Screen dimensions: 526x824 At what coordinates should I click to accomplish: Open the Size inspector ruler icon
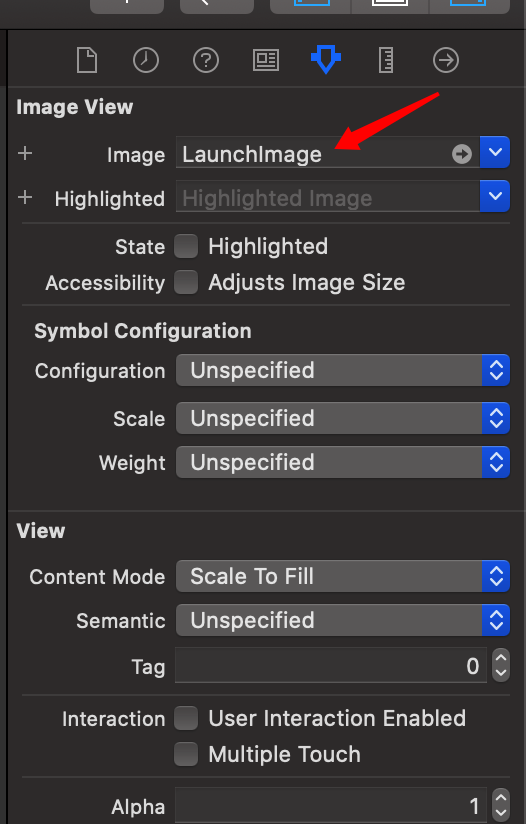(x=386, y=60)
